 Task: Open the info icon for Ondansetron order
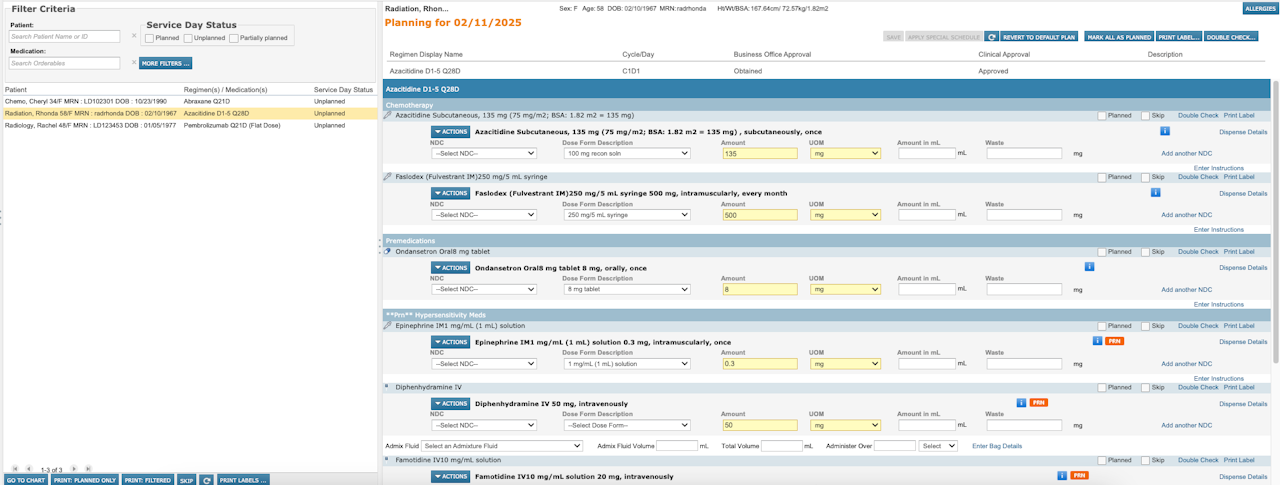1089,266
